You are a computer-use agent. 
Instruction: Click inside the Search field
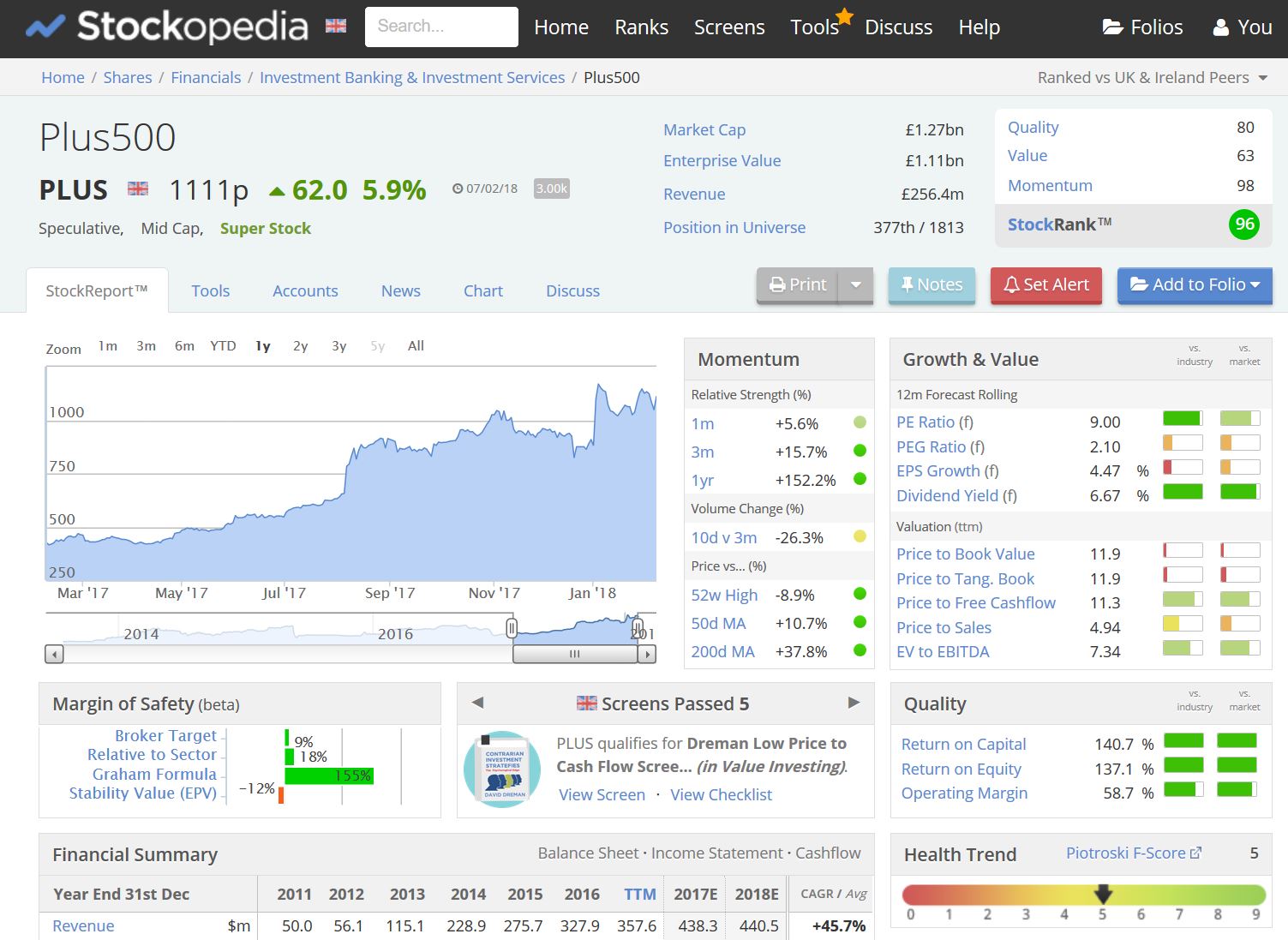click(441, 26)
